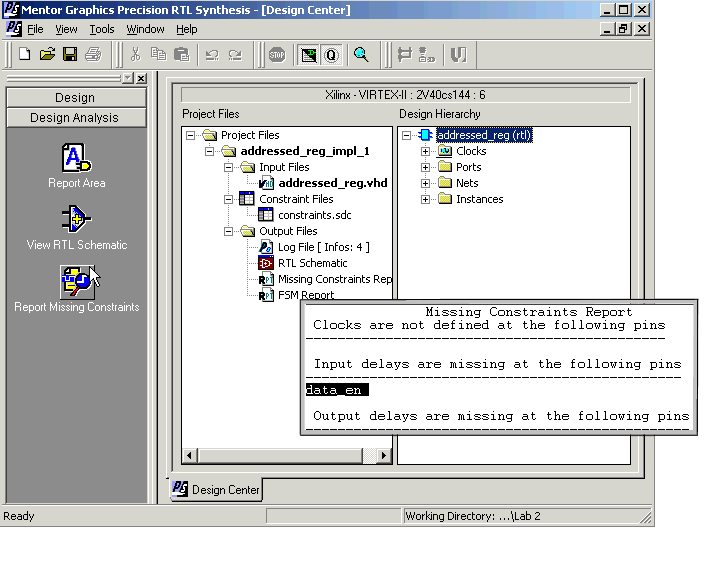Collapse the addressed_reg (rtl) hierarchy
Image resolution: width=705 pixels, height=570 pixels.
pos(406,135)
